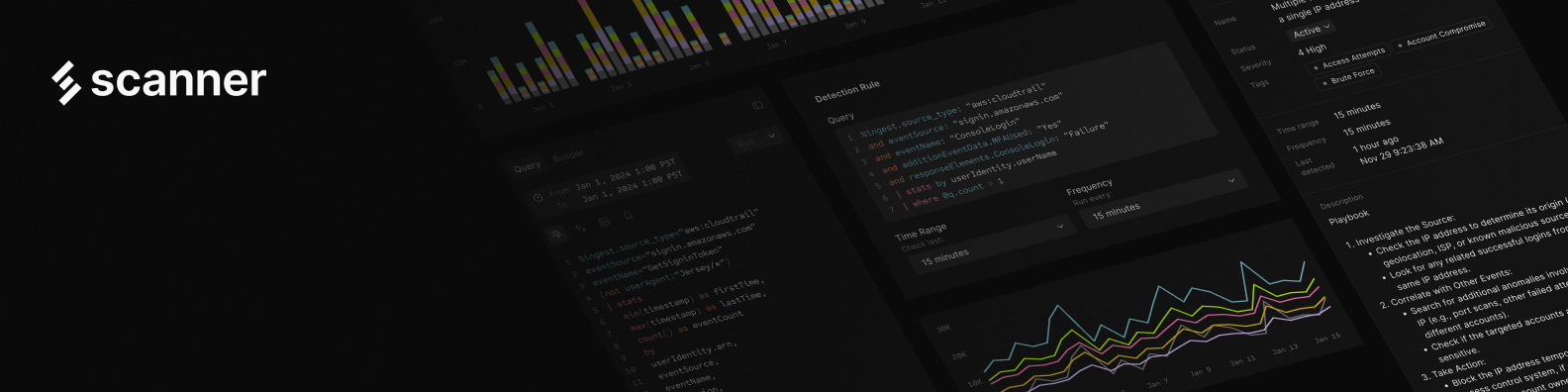Click the Scanner logo

point(158,82)
